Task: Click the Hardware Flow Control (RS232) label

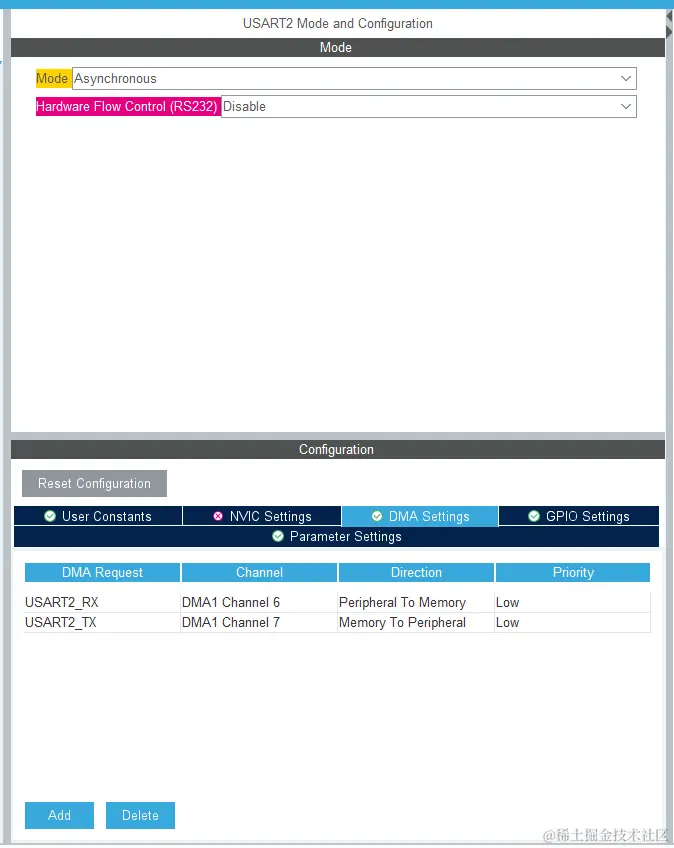Action: pyautogui.click(x=128, y=107)
